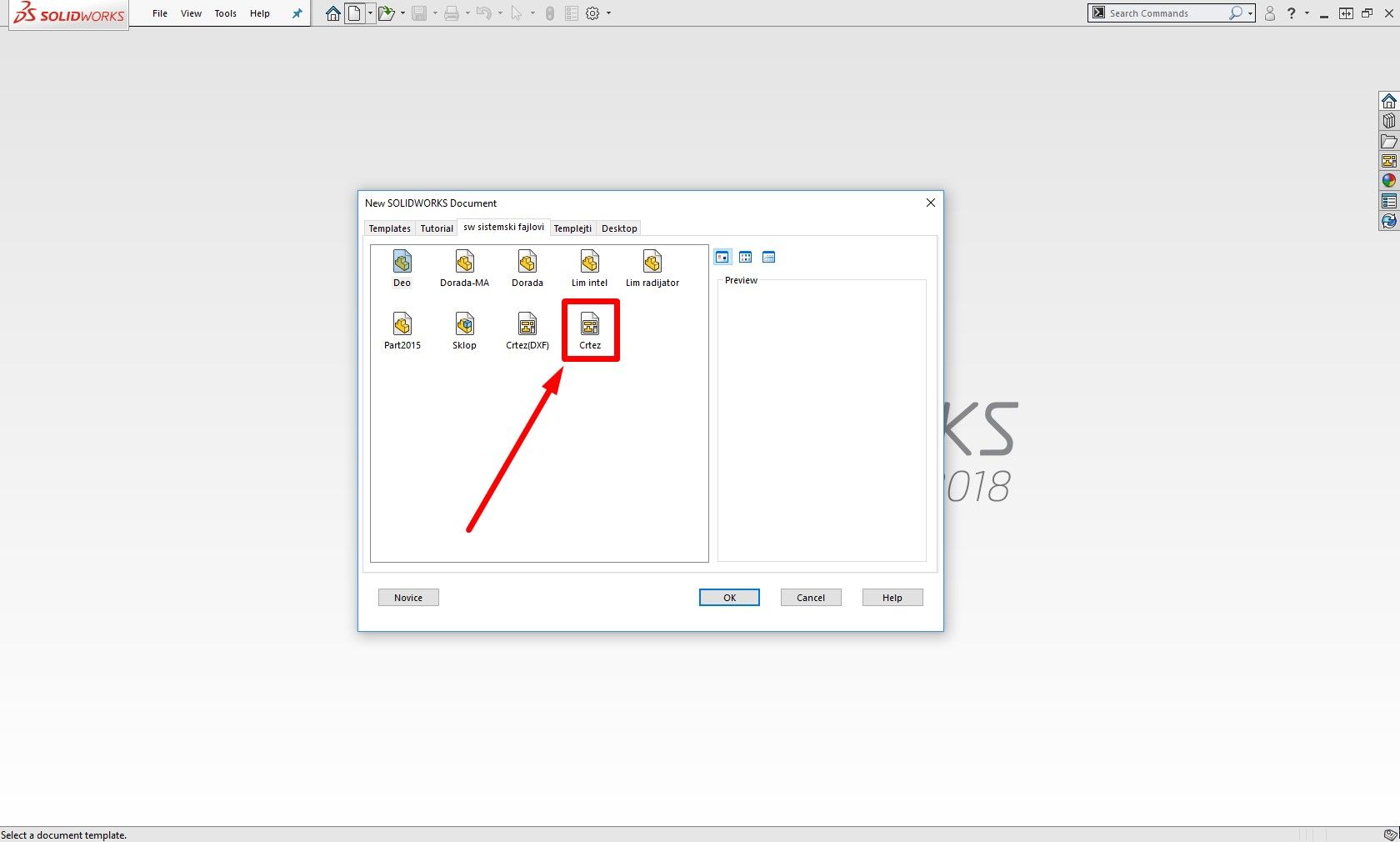Click the Novice button

click(408, 598)
